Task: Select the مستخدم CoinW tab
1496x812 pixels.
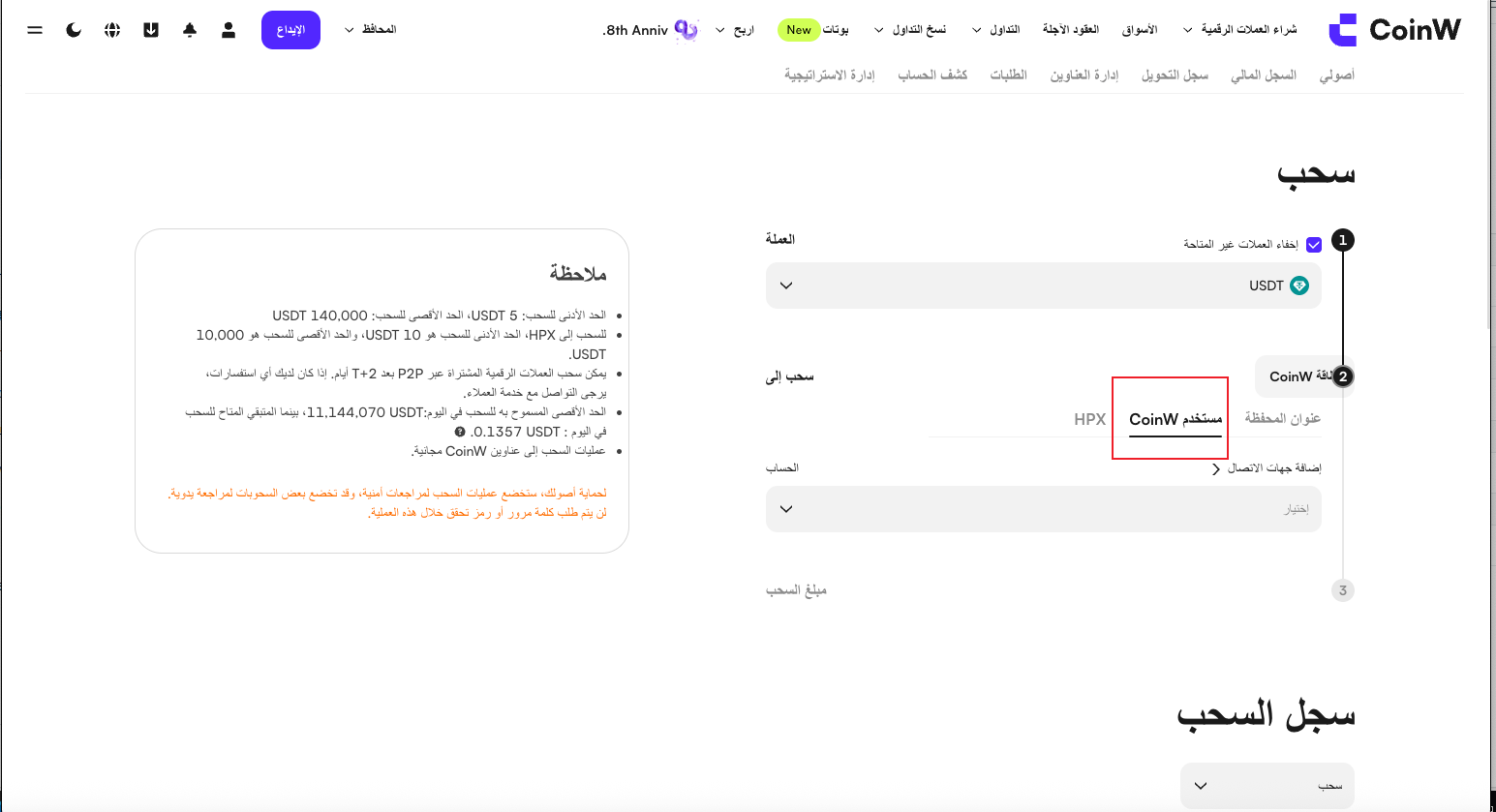Action: pos(1175,419)
